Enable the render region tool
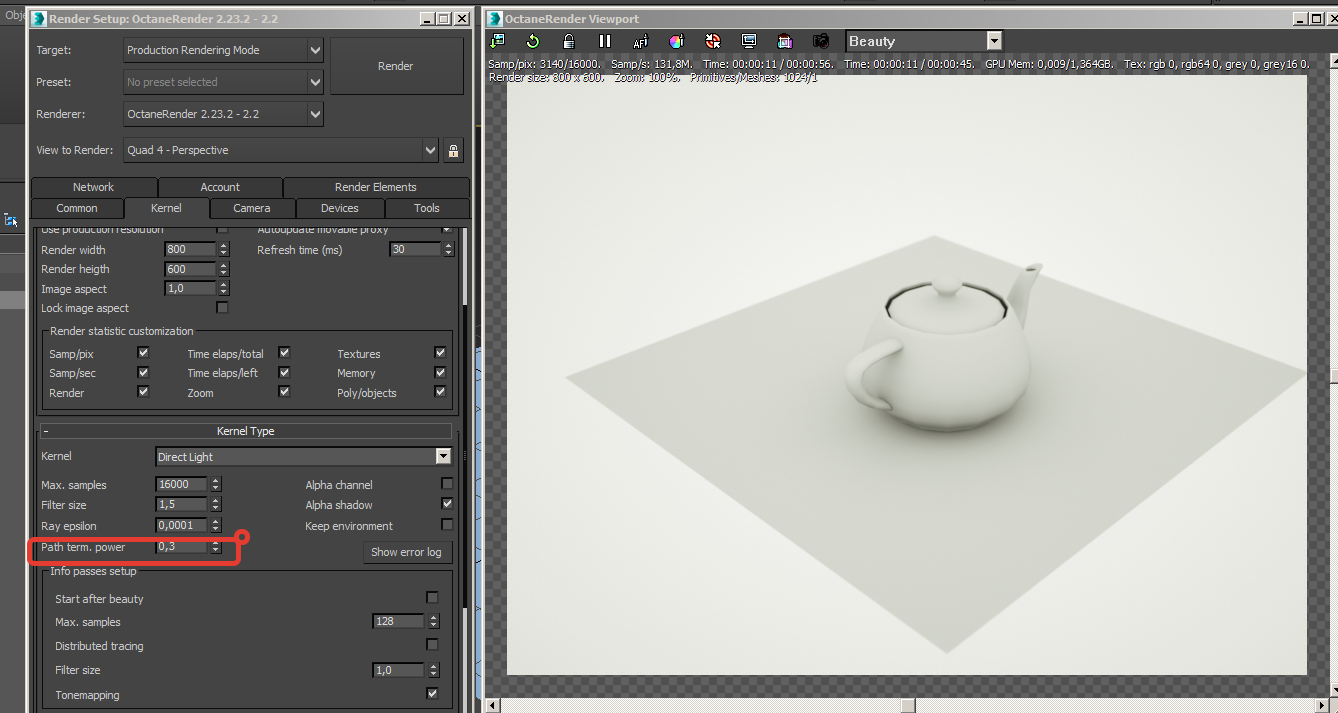1338x713 pixels. [x=785, y=41]
